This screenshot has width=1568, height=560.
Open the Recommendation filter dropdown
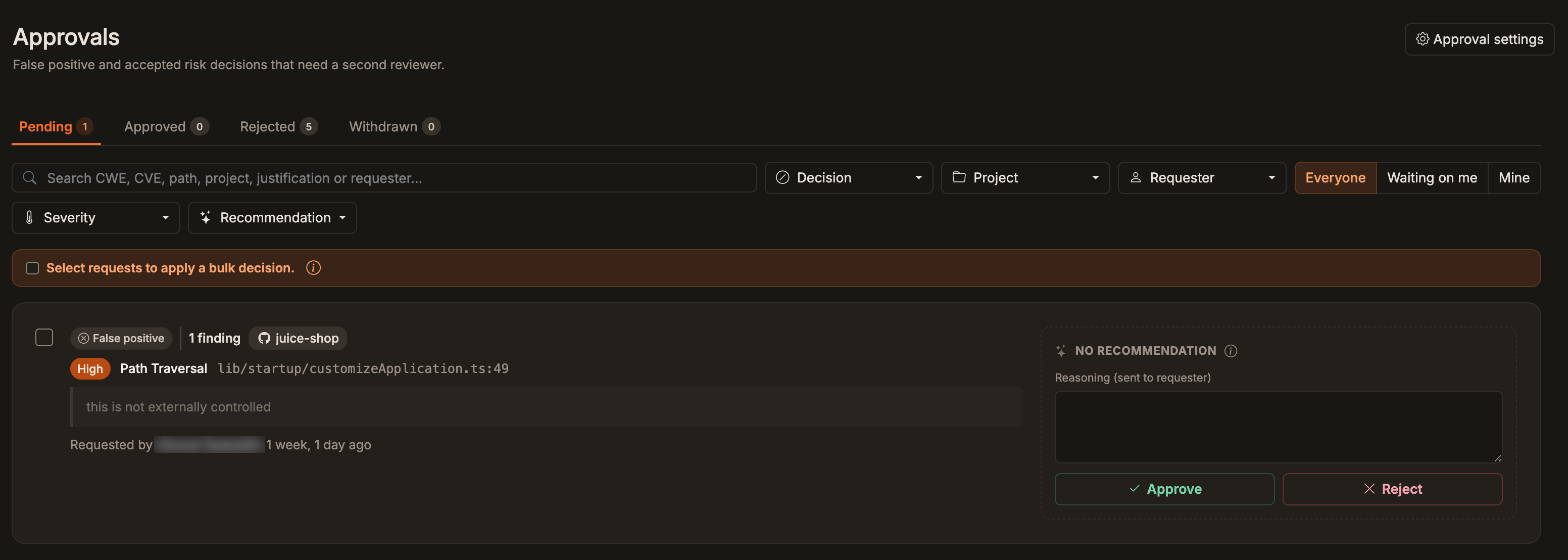pyautogui.click(x=272, y=218)
